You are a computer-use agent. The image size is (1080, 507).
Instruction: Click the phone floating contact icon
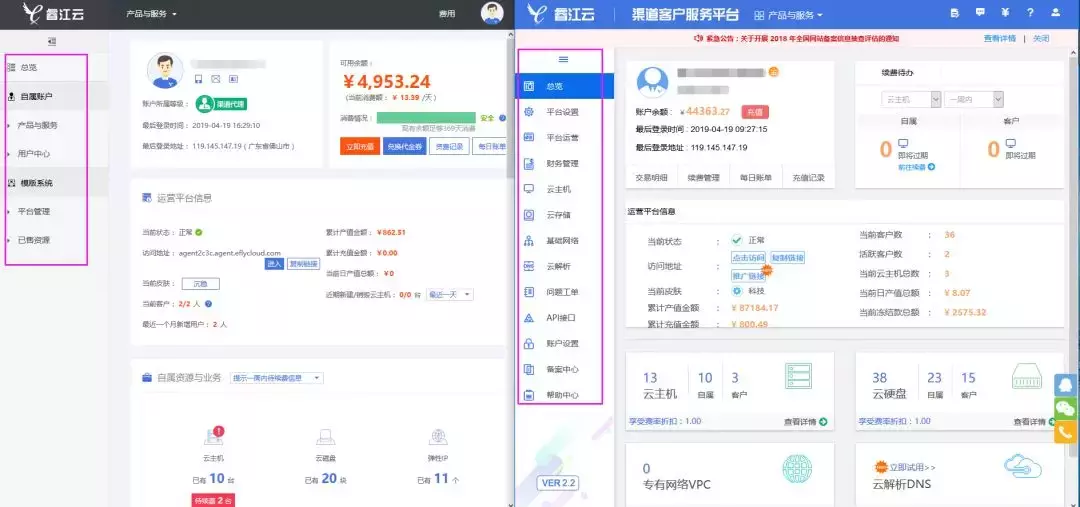point(1066,432)
